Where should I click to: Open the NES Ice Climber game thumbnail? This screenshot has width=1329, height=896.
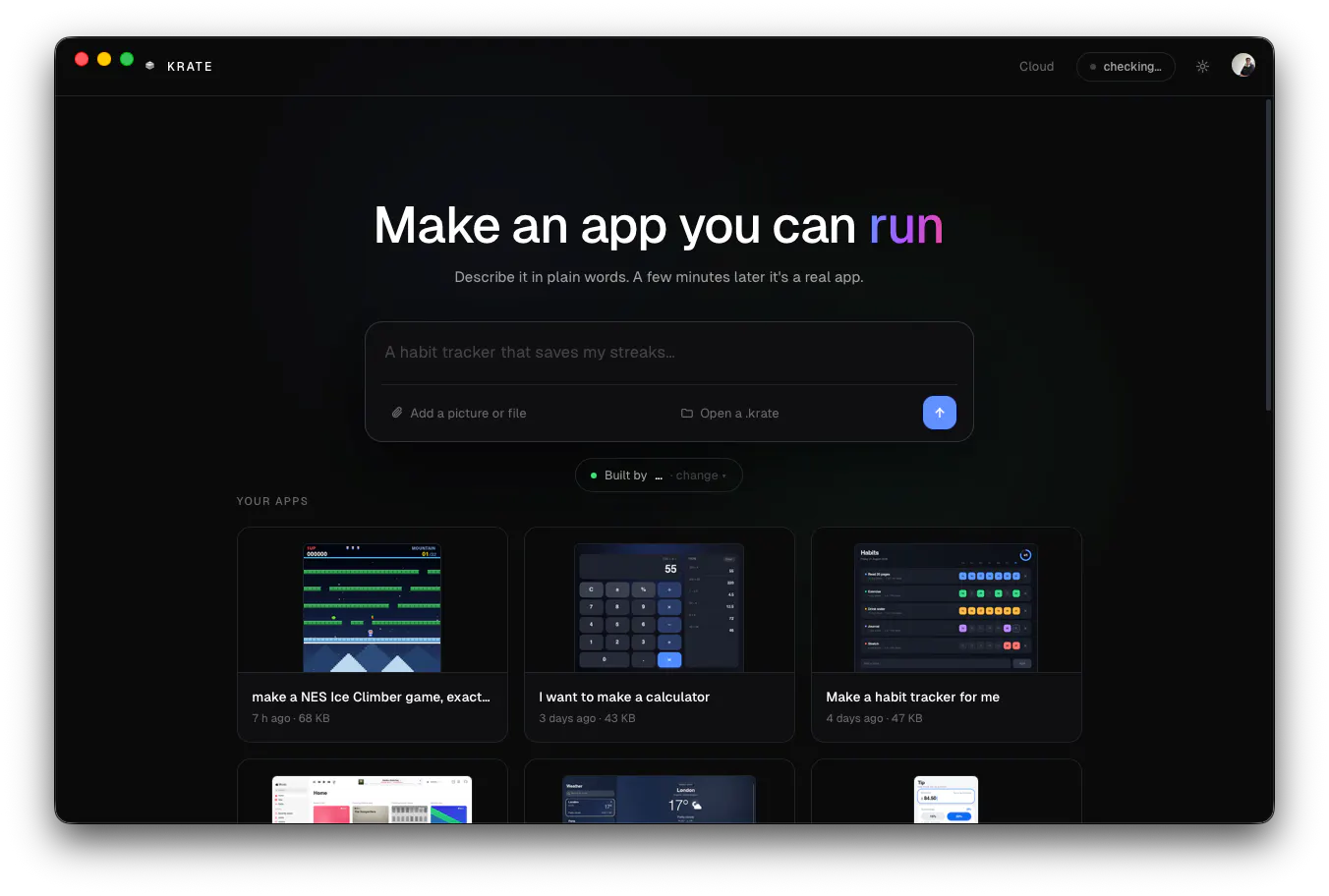[x=372, y=607]
